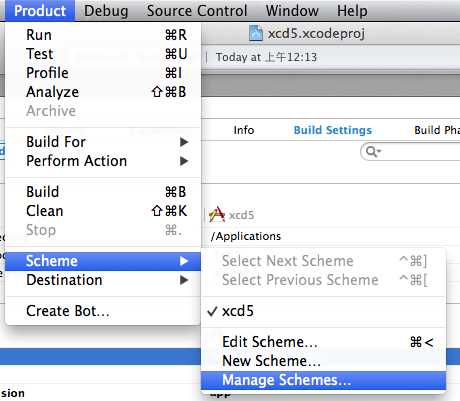
Task: Click the xcd5 application target icon
Action: (x=217, y=215)
